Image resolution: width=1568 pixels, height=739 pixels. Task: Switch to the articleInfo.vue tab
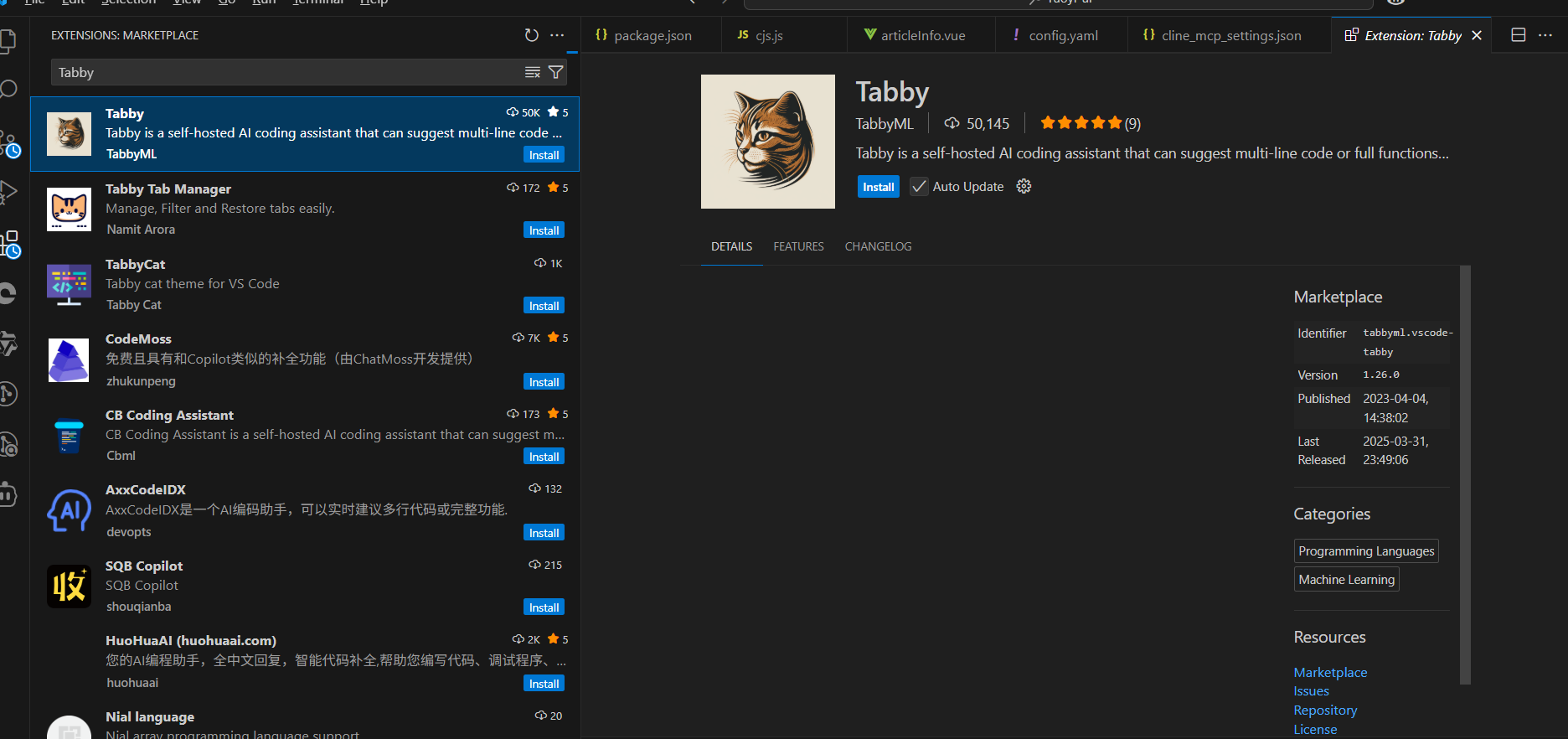tap(921, 35)
